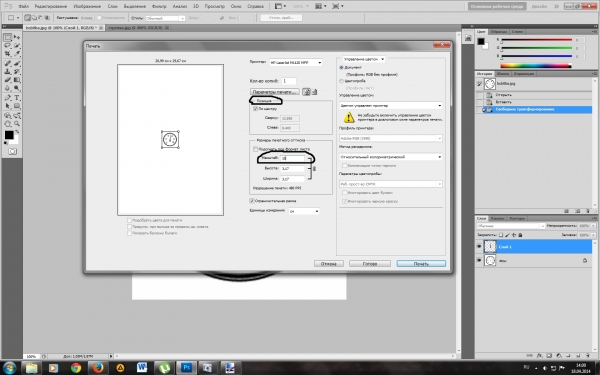Click the Готово button

click(370, 264)
